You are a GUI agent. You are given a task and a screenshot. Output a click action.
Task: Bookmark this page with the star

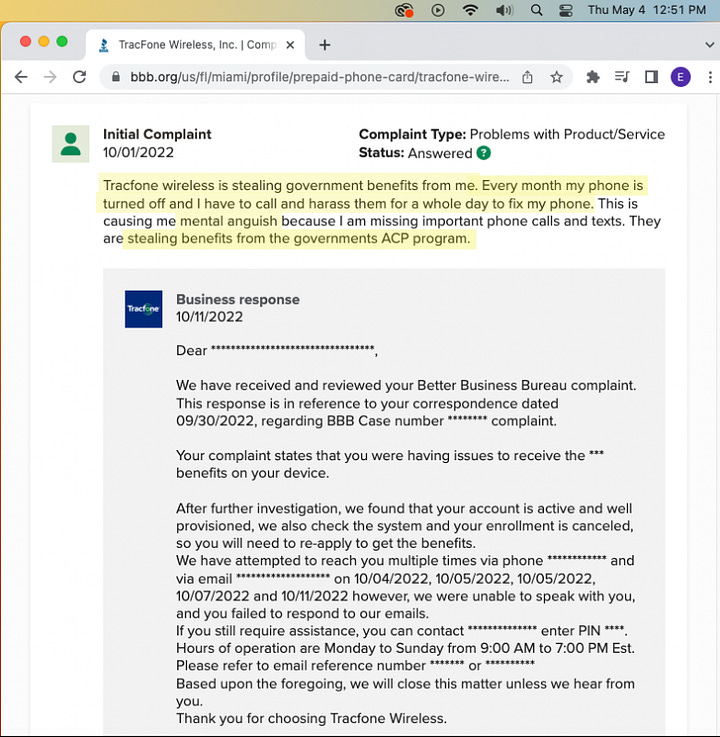click(556, 77)
